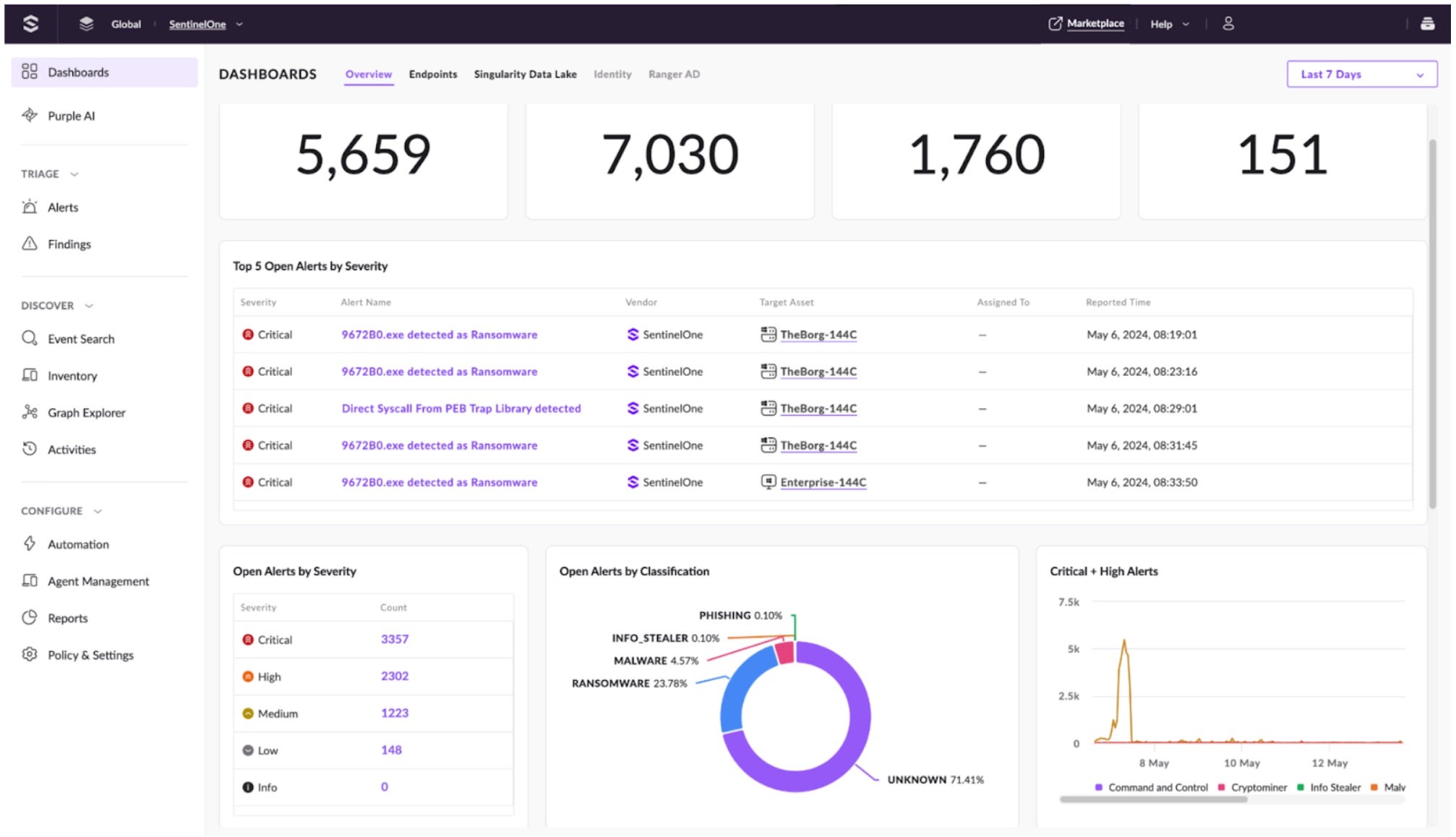Click the Findings warning triangle icon
The width and height of the screenshot is (1456, 837).
pyautogui.click(x=30, y=244)
